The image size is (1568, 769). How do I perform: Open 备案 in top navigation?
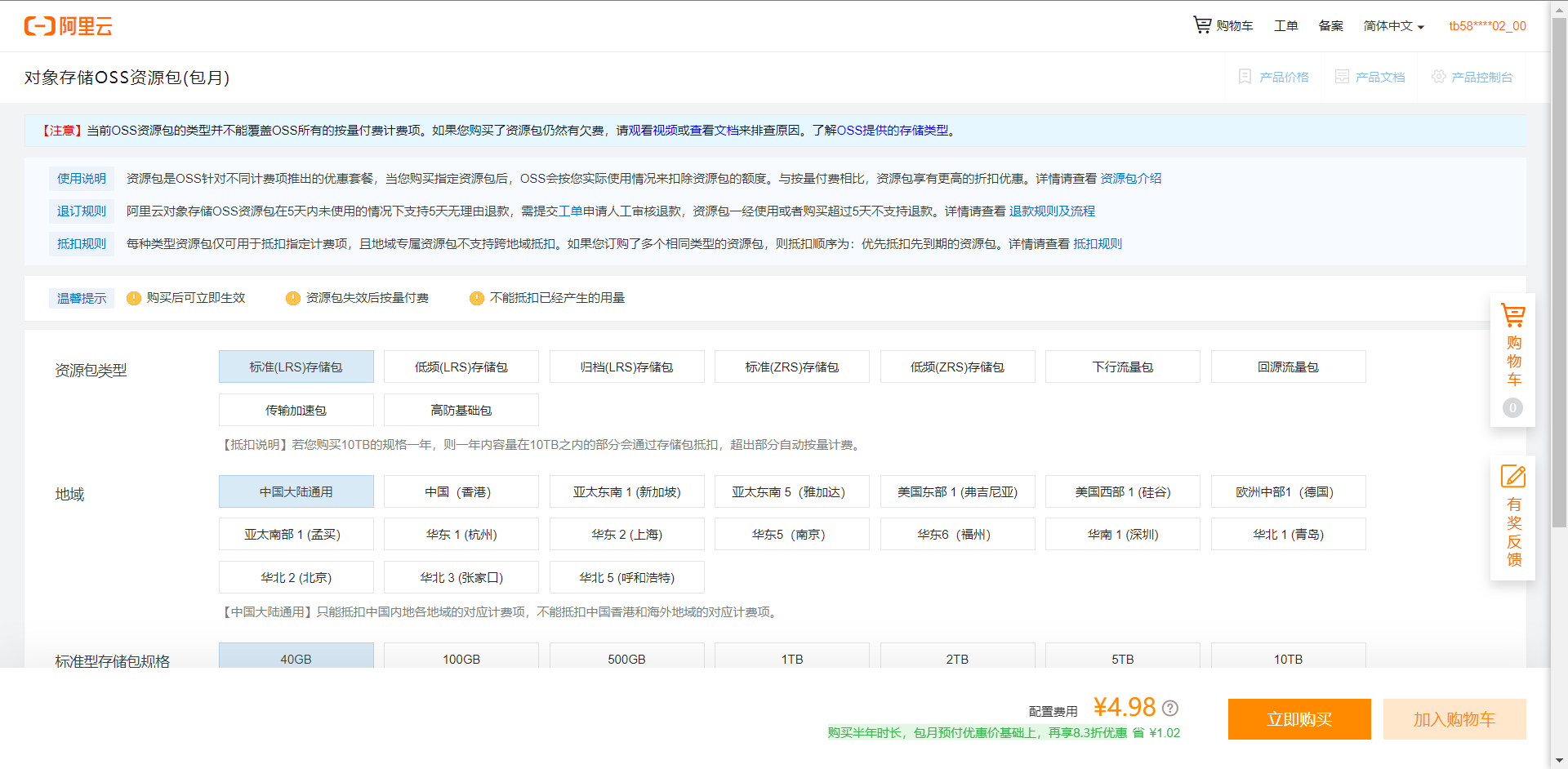[x=1330, y=26]
